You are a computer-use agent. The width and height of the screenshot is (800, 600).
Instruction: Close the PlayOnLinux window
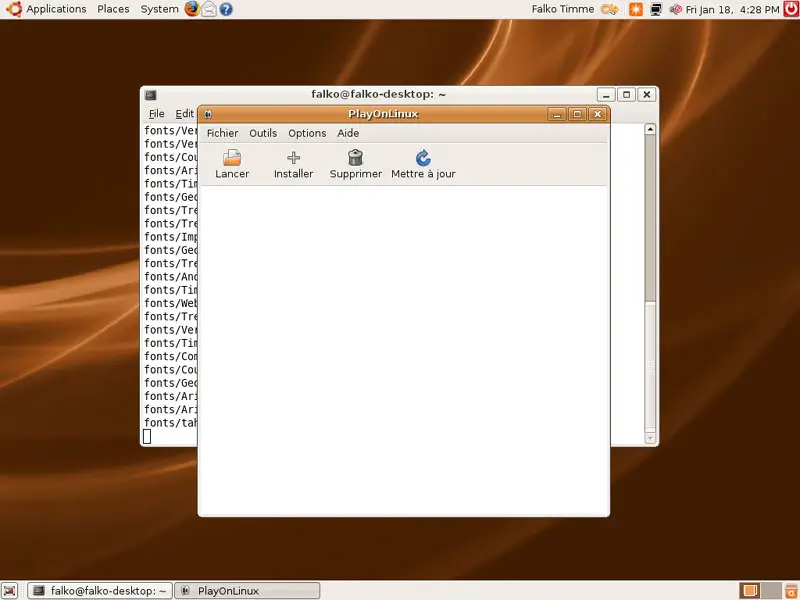(597, 114)
